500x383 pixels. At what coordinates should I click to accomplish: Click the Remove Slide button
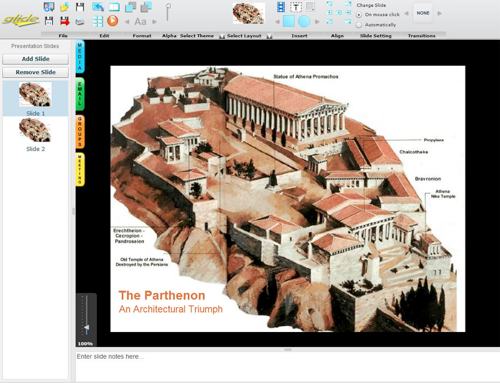click(36, 72)
